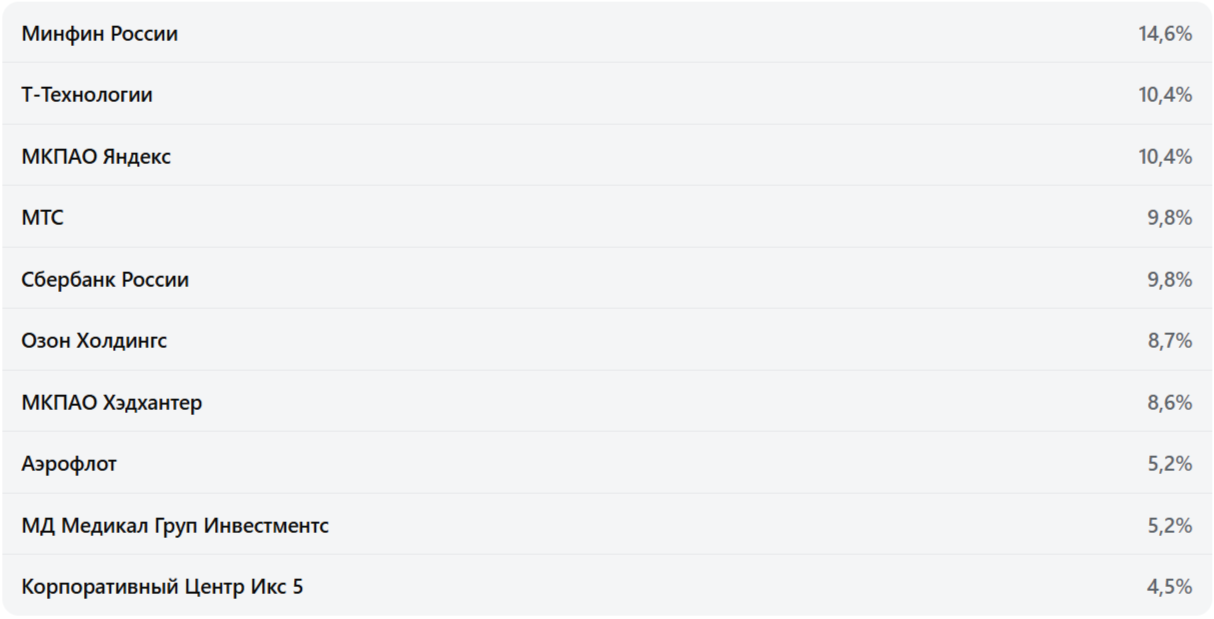Select the Т-Технологии holding name
1214x619 pixels.
87,95
